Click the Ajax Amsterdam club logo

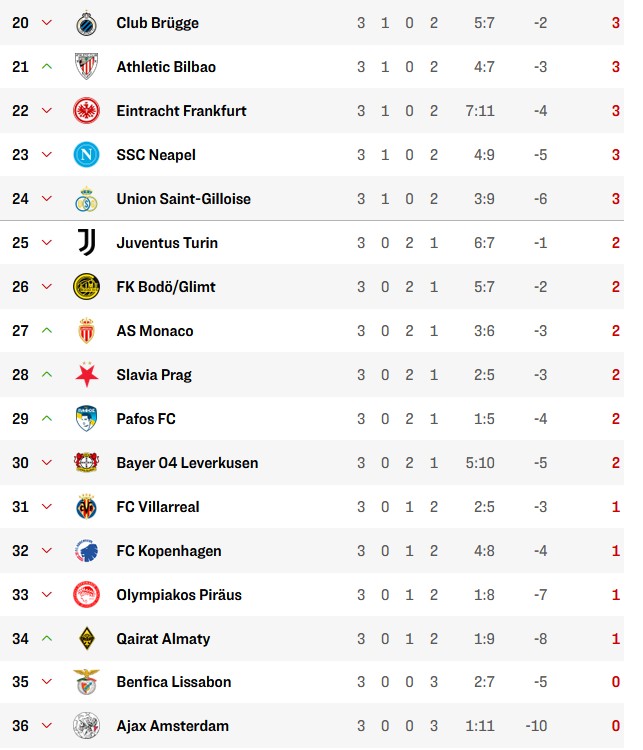[x=87, y=726]
